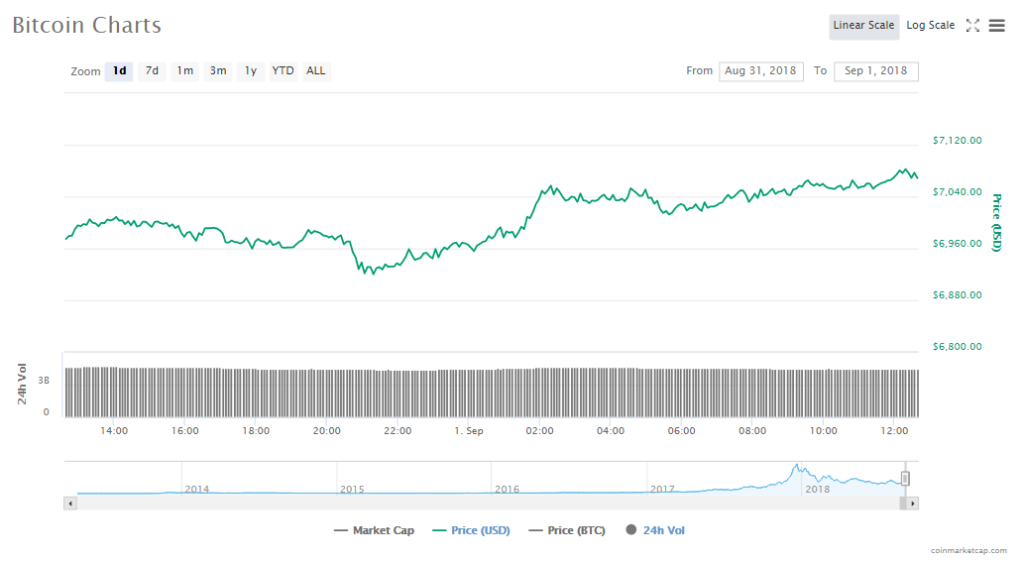Choose the 1y zoom option

(251, 71)
